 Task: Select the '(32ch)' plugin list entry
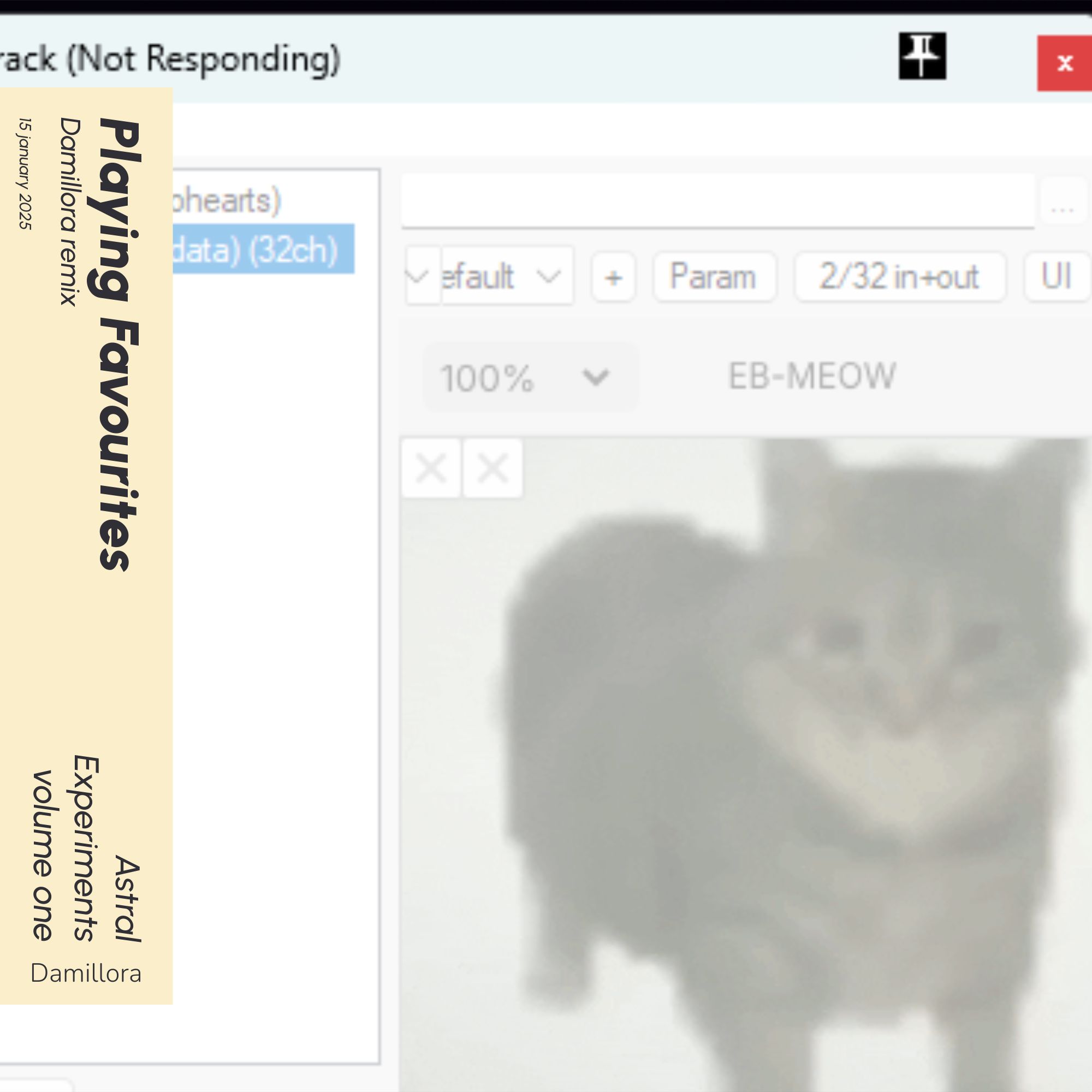(x=263, y=250)
